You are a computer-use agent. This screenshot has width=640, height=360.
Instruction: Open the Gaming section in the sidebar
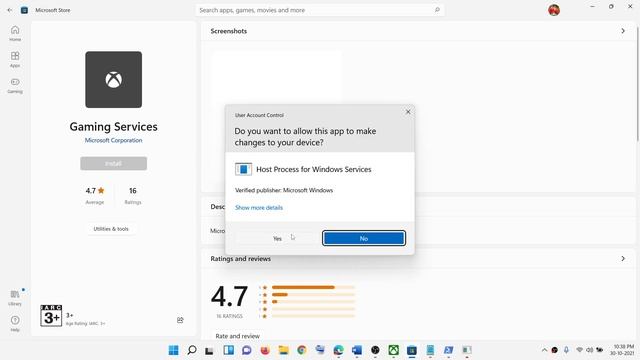point(15,85)
